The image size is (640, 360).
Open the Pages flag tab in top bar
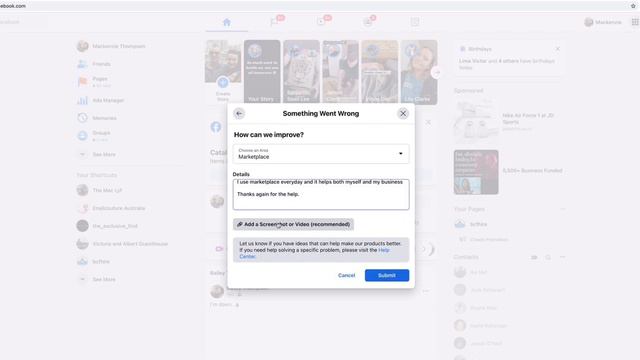coord(274,22)
